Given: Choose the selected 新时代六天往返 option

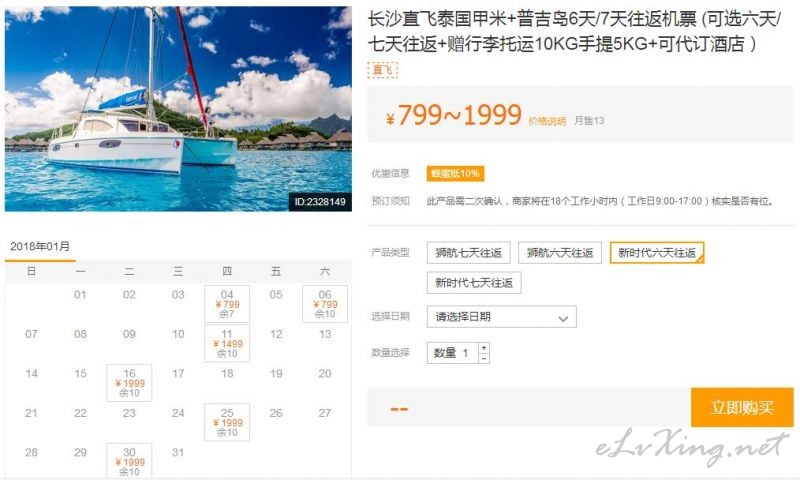Looking at the screenshot, I should coord(657,252).
